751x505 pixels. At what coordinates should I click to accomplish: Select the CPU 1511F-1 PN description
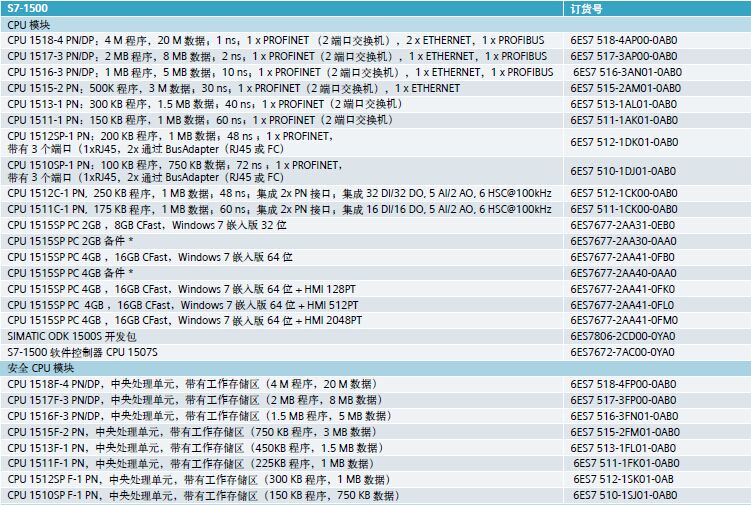pyautogui.click(x=191, y=463)
